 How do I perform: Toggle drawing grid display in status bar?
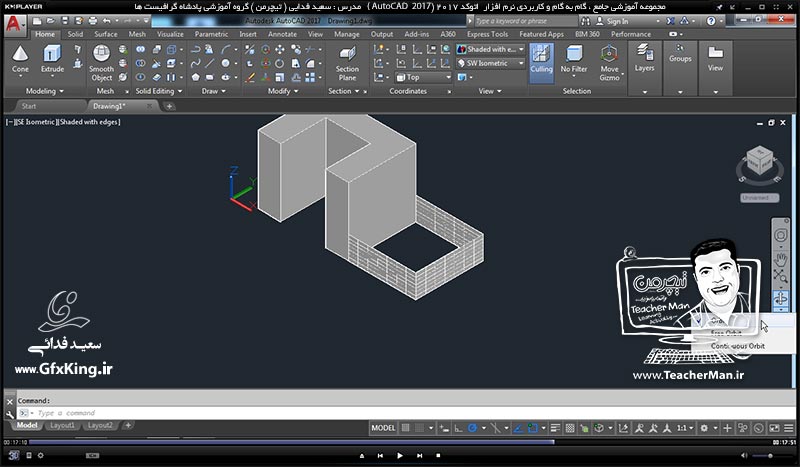pyautogui.click(x=406, y=428)
